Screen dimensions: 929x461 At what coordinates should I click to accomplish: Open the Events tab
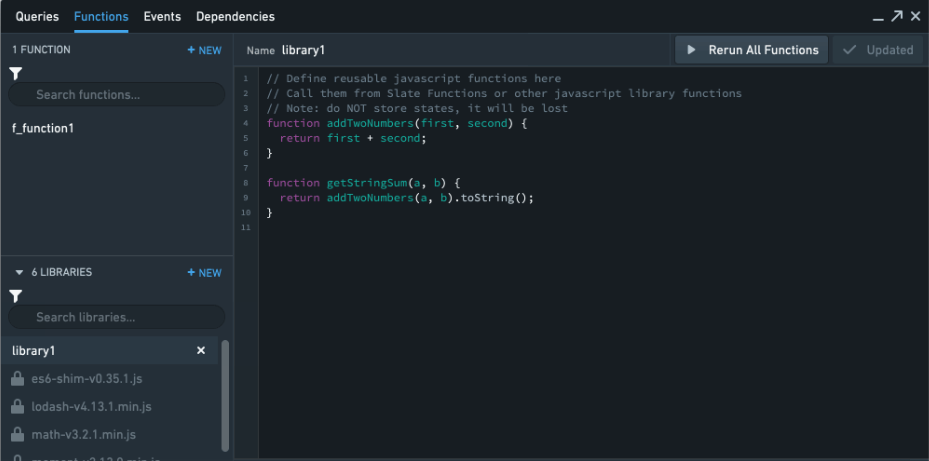click(x=162, y=17)
